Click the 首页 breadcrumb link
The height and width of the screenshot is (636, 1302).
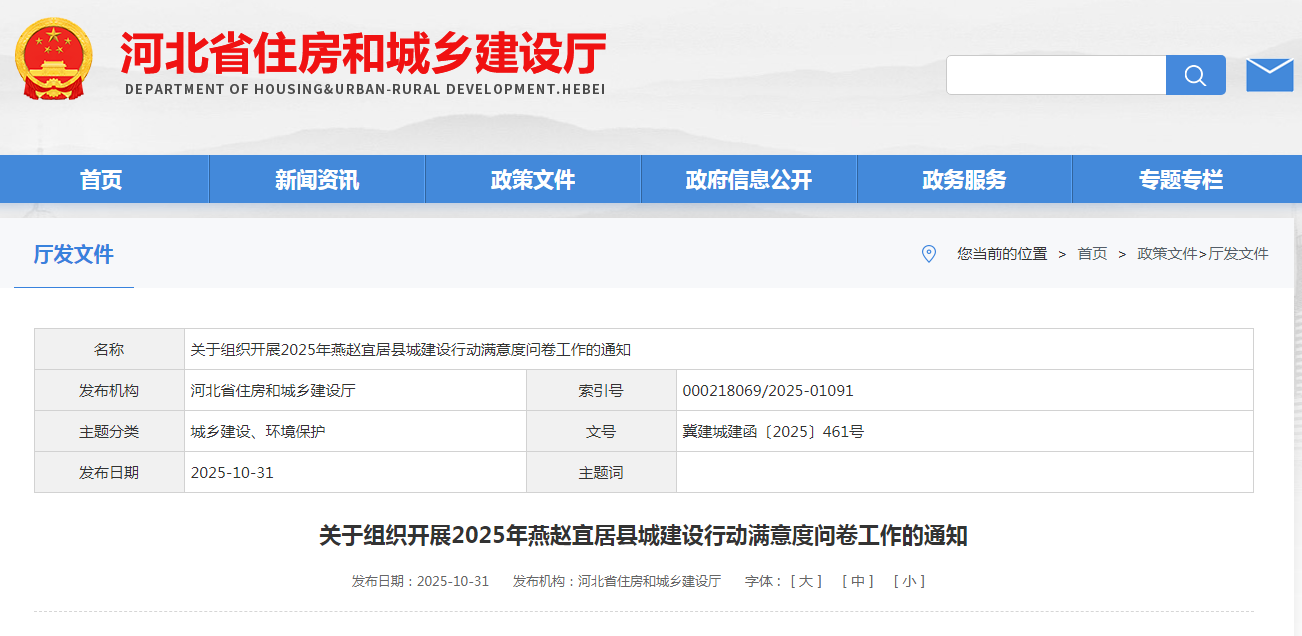[x=1092, y=254]
